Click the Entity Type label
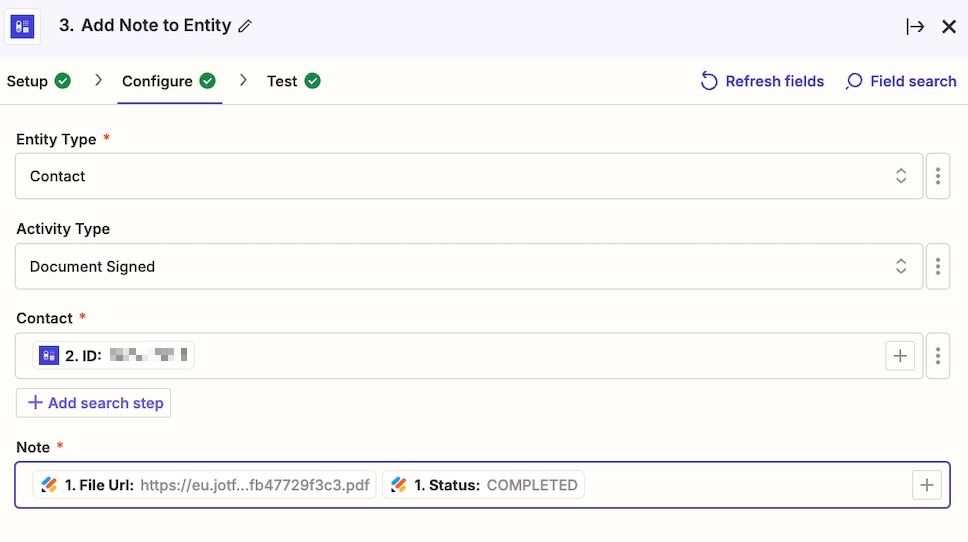Image resolution: width=968 pixels, height=542 pixels. (56, 139)
